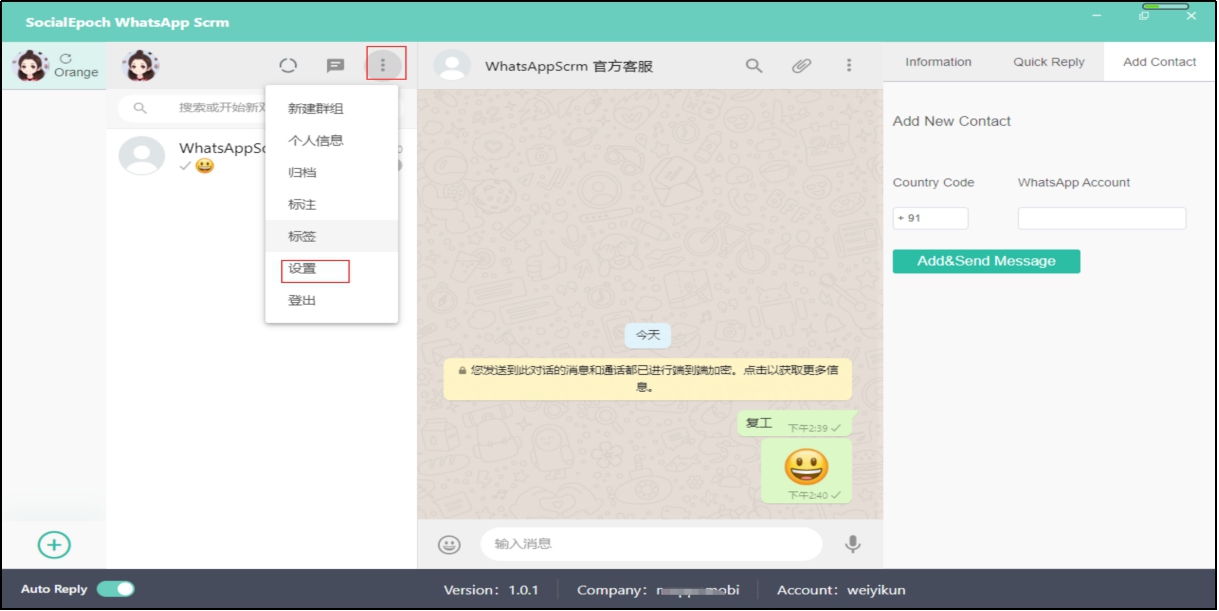The width and height of the screenshot is (1219, 611).
Task: Restore the SocialEpoch window size
Action: (1144, 16)
